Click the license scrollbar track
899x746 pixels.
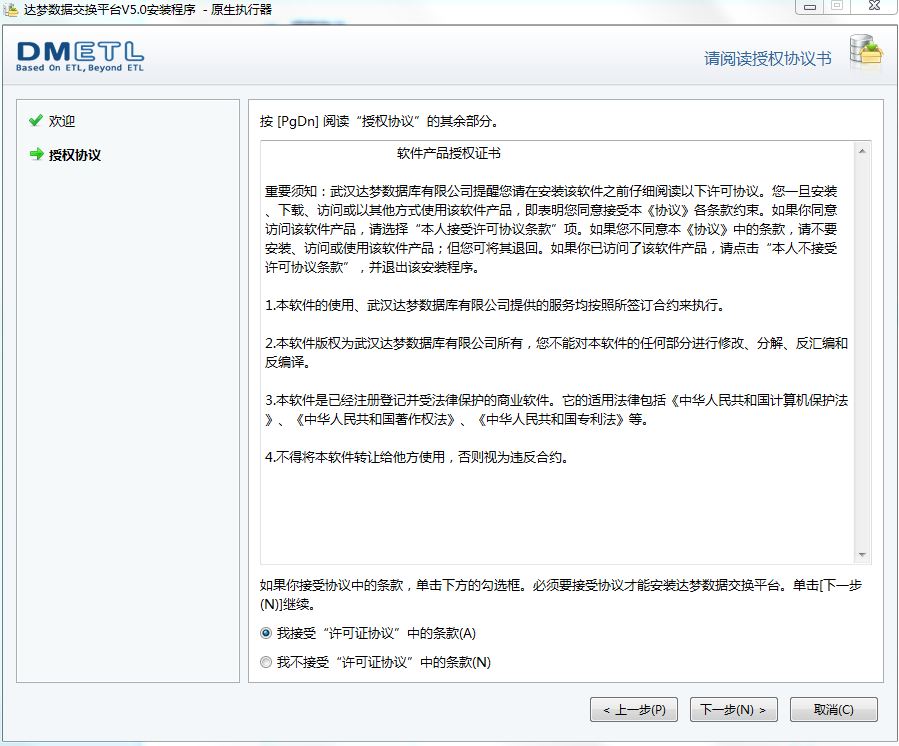(x=862, y=353)
